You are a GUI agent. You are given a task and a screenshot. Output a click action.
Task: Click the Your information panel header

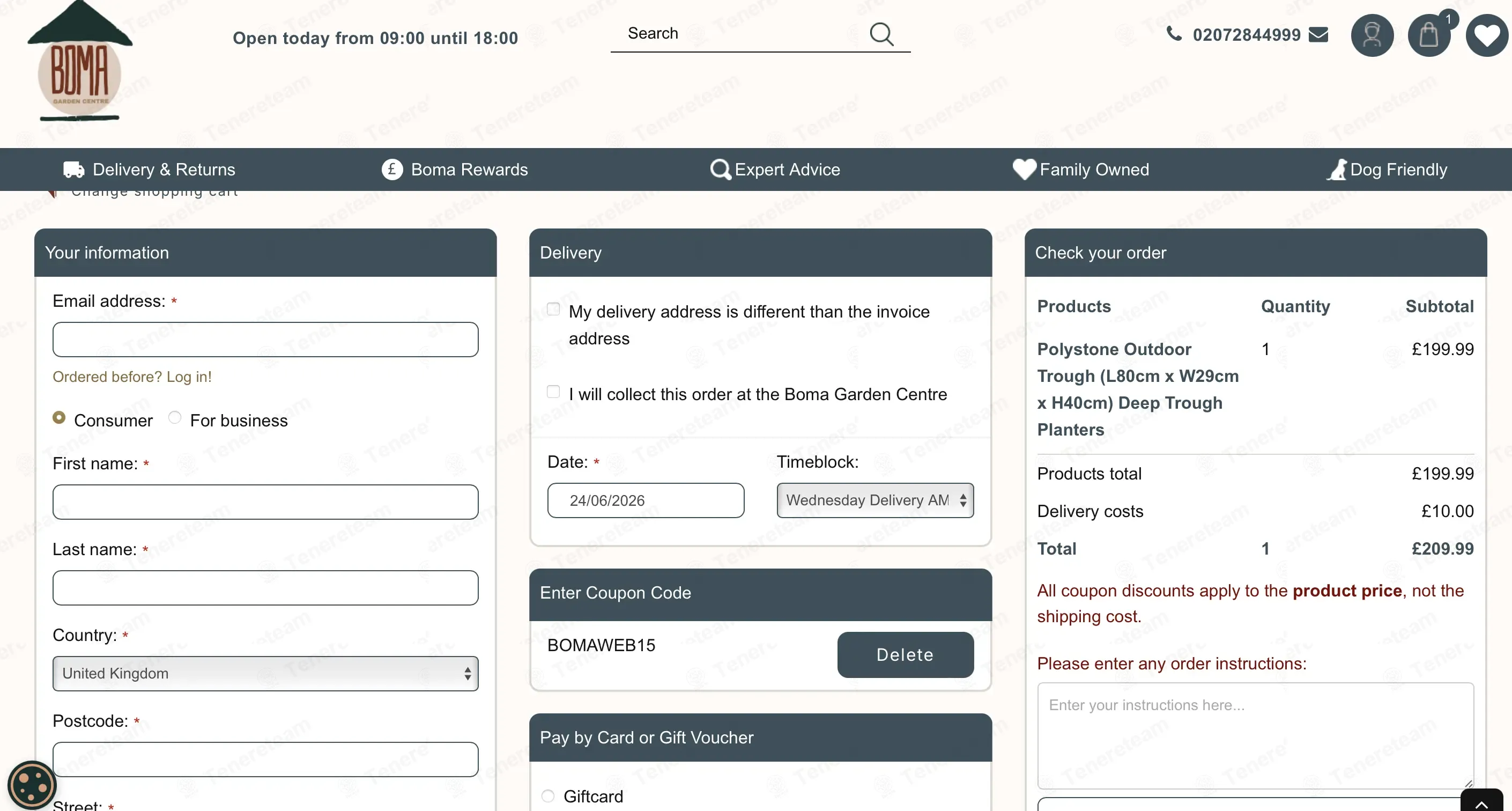pos(265,253)
